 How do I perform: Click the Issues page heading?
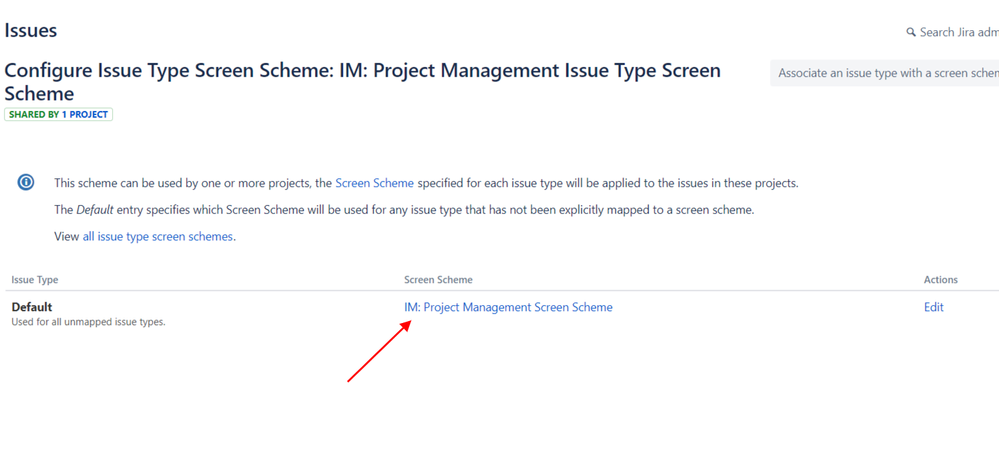click(x=31, y=30)
